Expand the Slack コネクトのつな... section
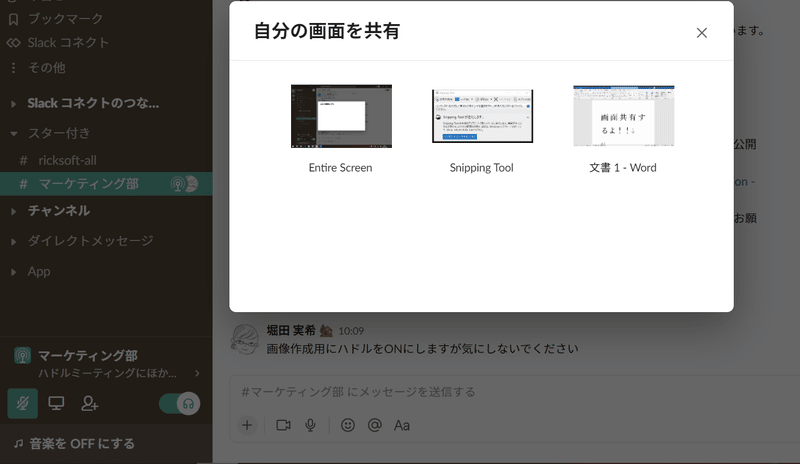 tap(13, 104)
